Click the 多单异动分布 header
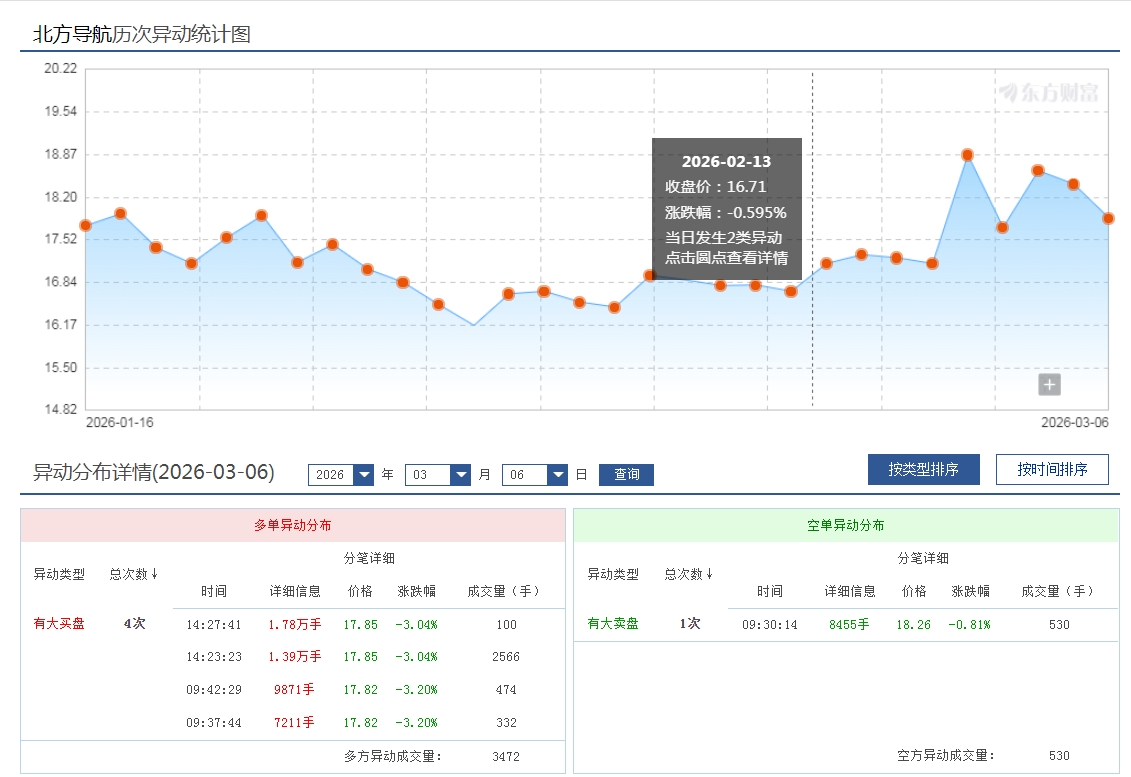 click(293, 525)
